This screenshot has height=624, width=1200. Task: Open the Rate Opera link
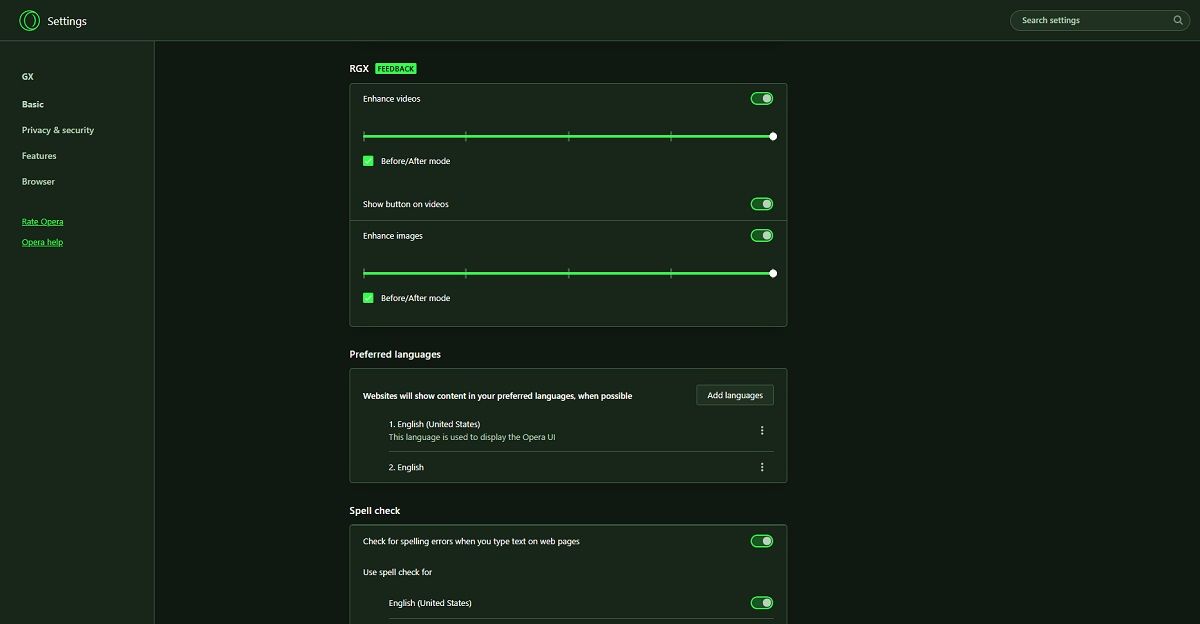click(42, 221)
